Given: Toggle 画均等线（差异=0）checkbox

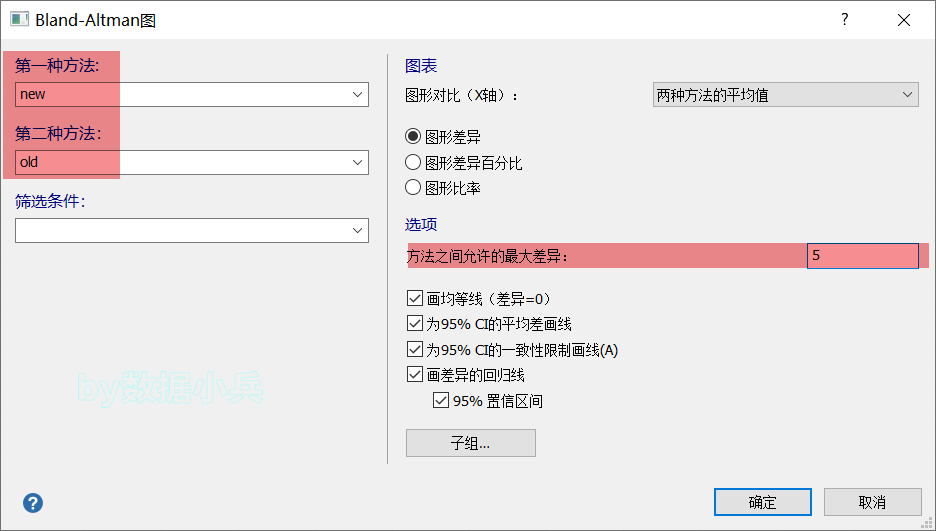Looking at the screenshot, I should [415, 298].
